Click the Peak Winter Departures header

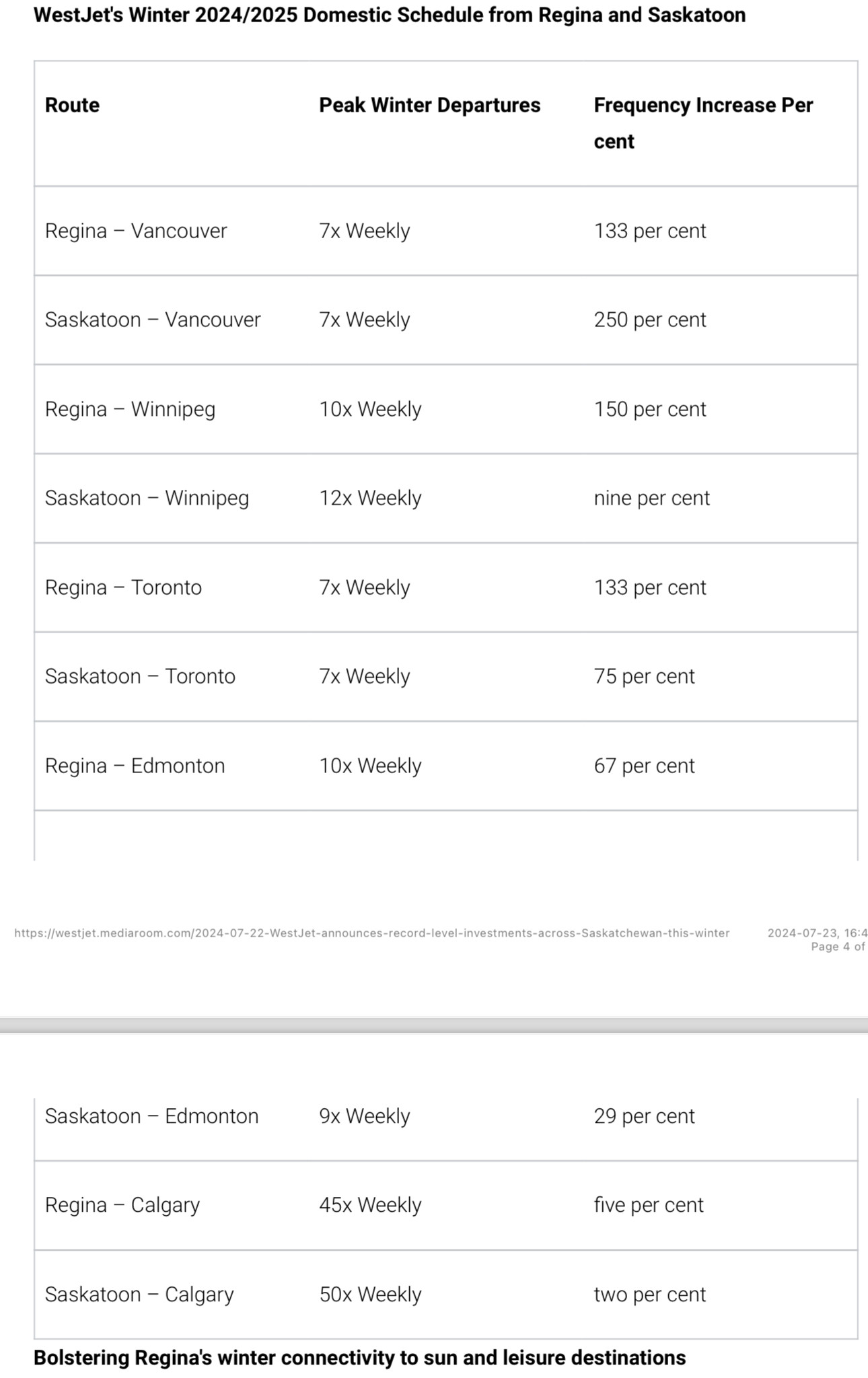429,105
